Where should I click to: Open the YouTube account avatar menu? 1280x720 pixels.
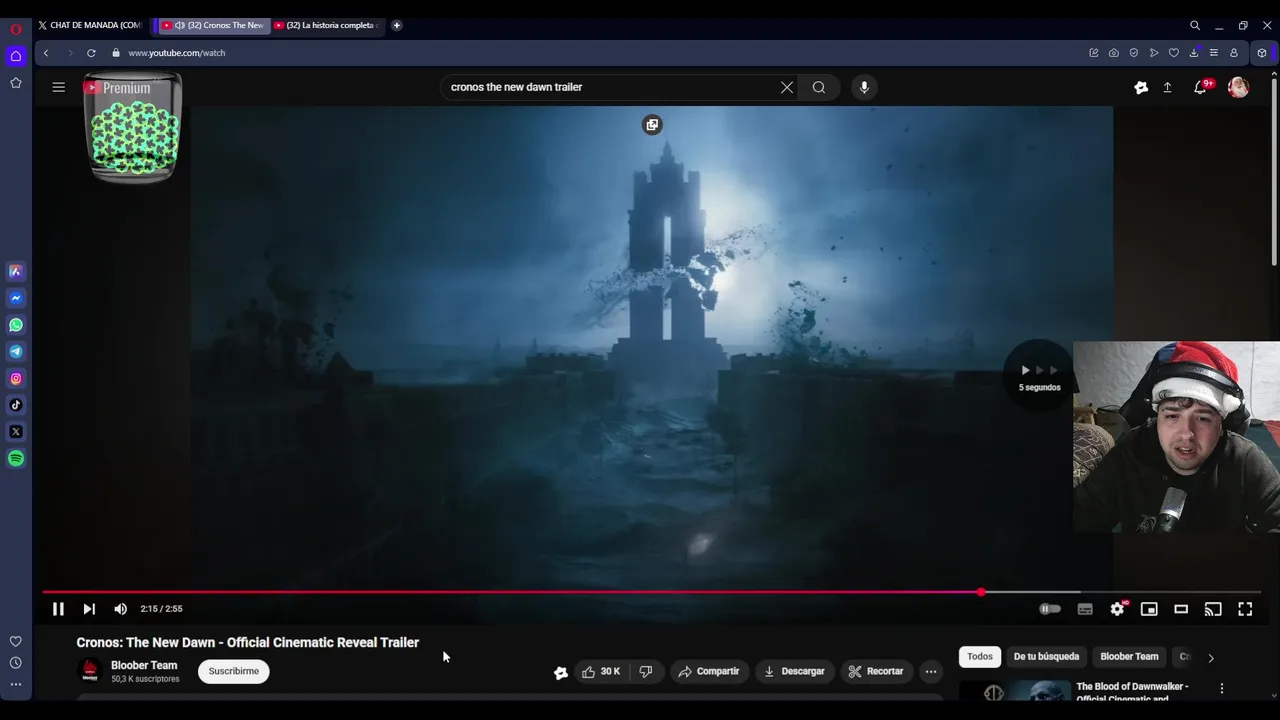pyautogui.click(x=1238, y=87)
